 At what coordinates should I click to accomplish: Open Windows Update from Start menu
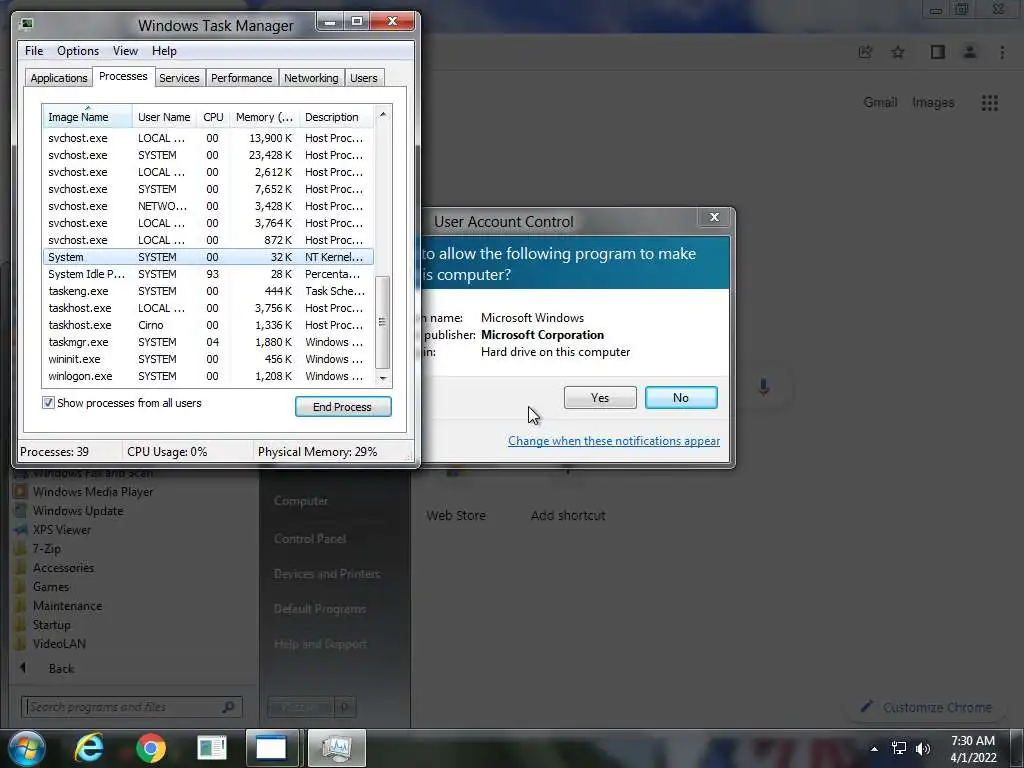point(78,511)
